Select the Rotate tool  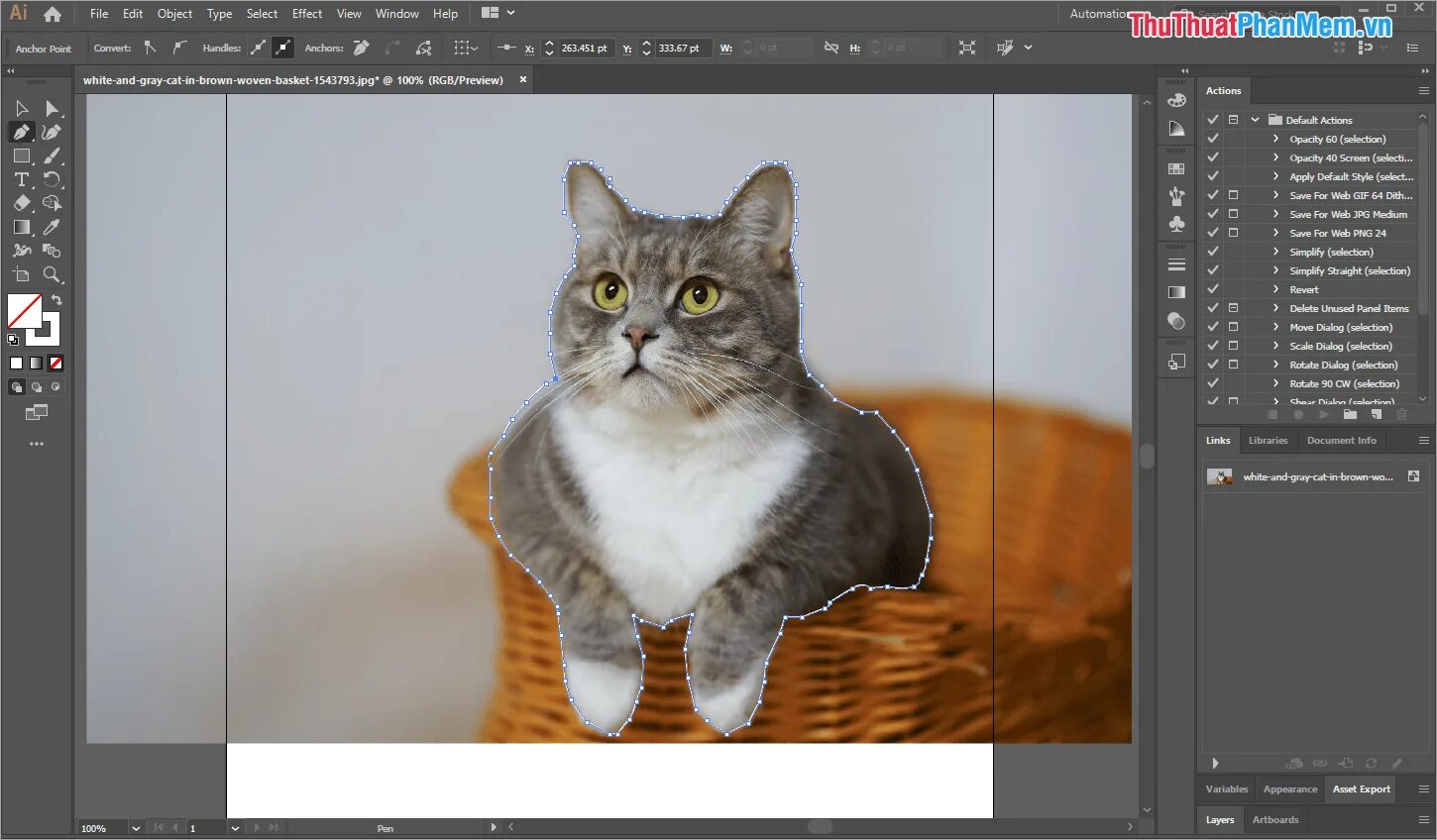[x=52, y=179]
